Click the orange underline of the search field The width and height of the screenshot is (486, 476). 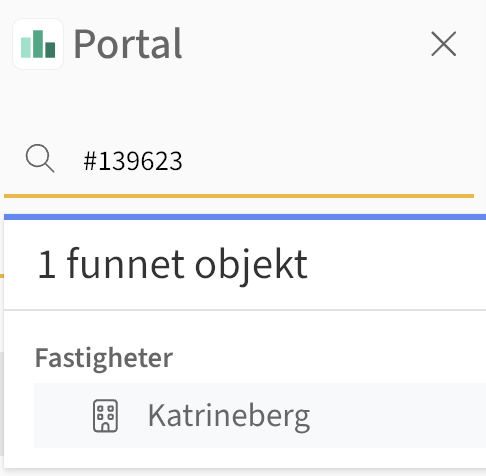click(239, 196)
